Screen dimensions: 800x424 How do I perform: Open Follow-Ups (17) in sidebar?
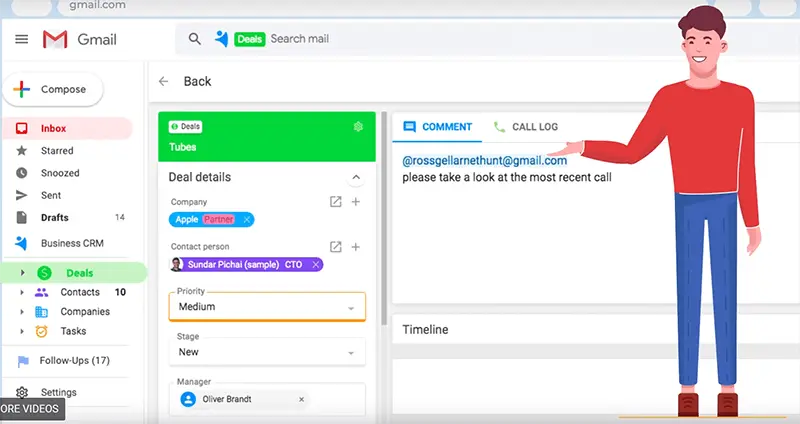(x=74, y=361)
